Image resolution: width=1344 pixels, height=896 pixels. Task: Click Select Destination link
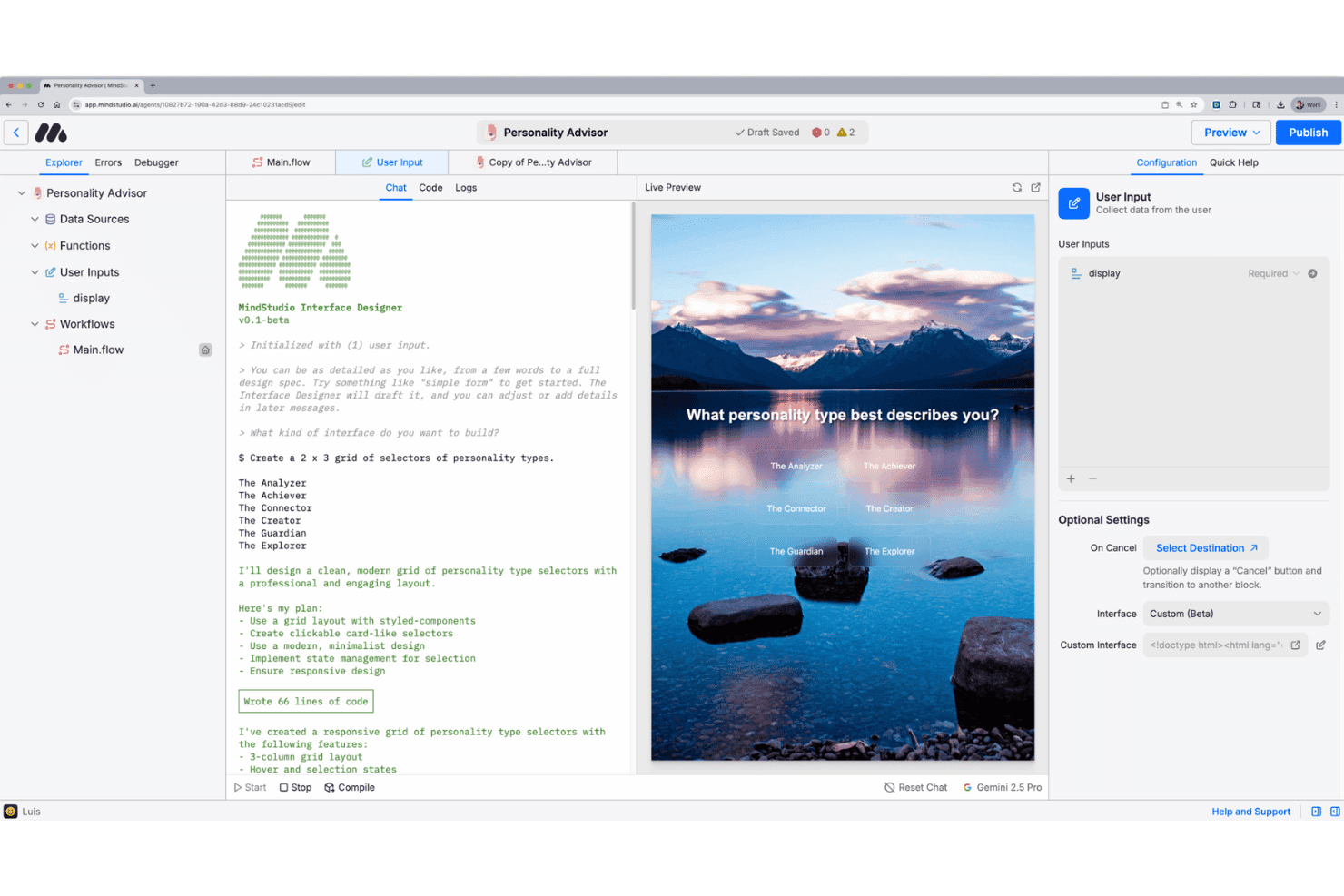(x=1206, y=548)
